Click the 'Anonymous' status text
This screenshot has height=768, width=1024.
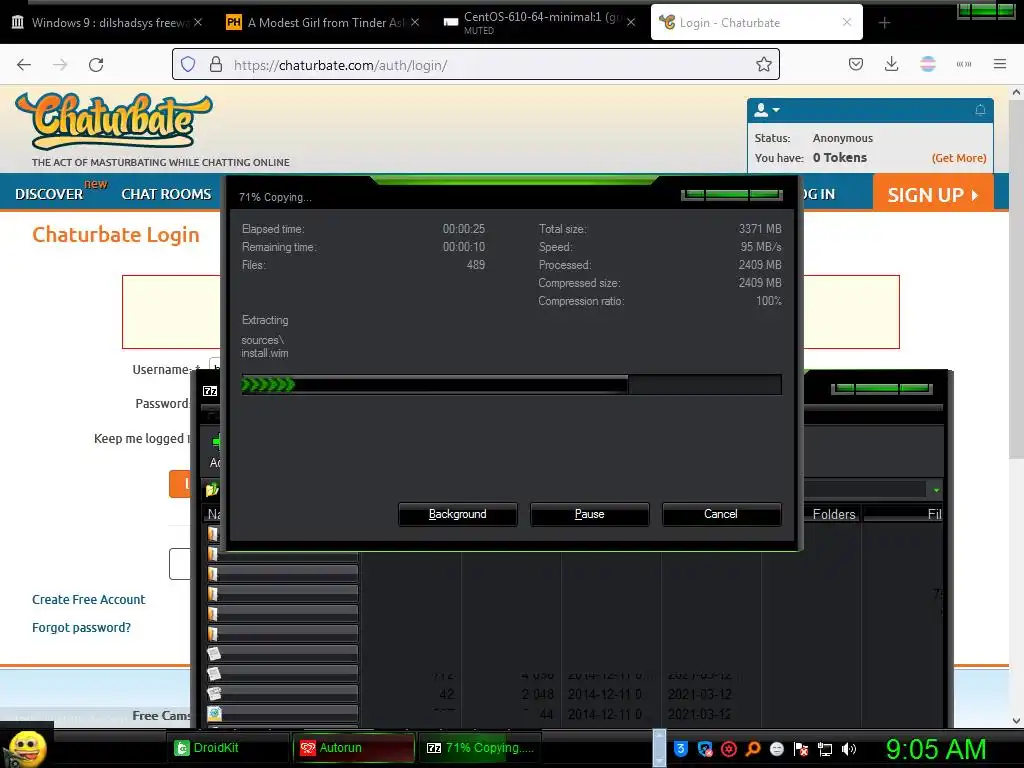tap(842, 138)
